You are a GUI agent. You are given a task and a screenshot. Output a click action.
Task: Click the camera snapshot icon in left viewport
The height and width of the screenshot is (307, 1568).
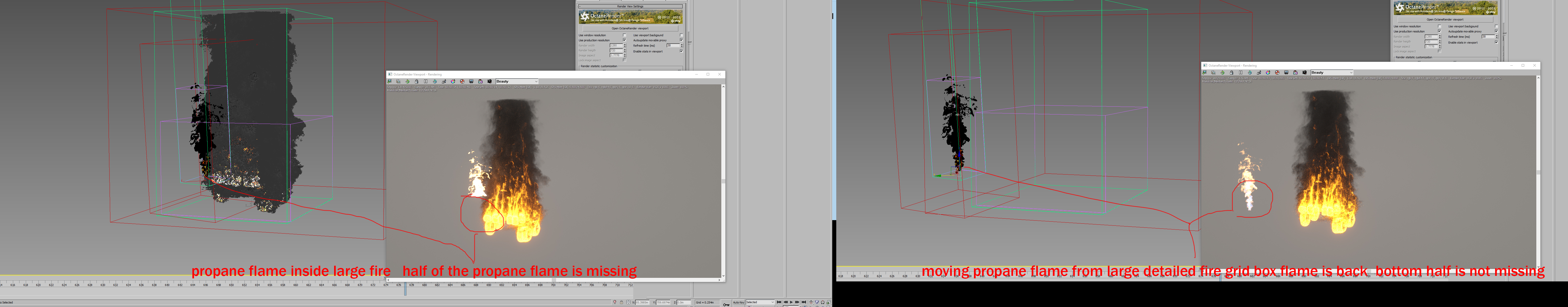(x=490, y=82)
